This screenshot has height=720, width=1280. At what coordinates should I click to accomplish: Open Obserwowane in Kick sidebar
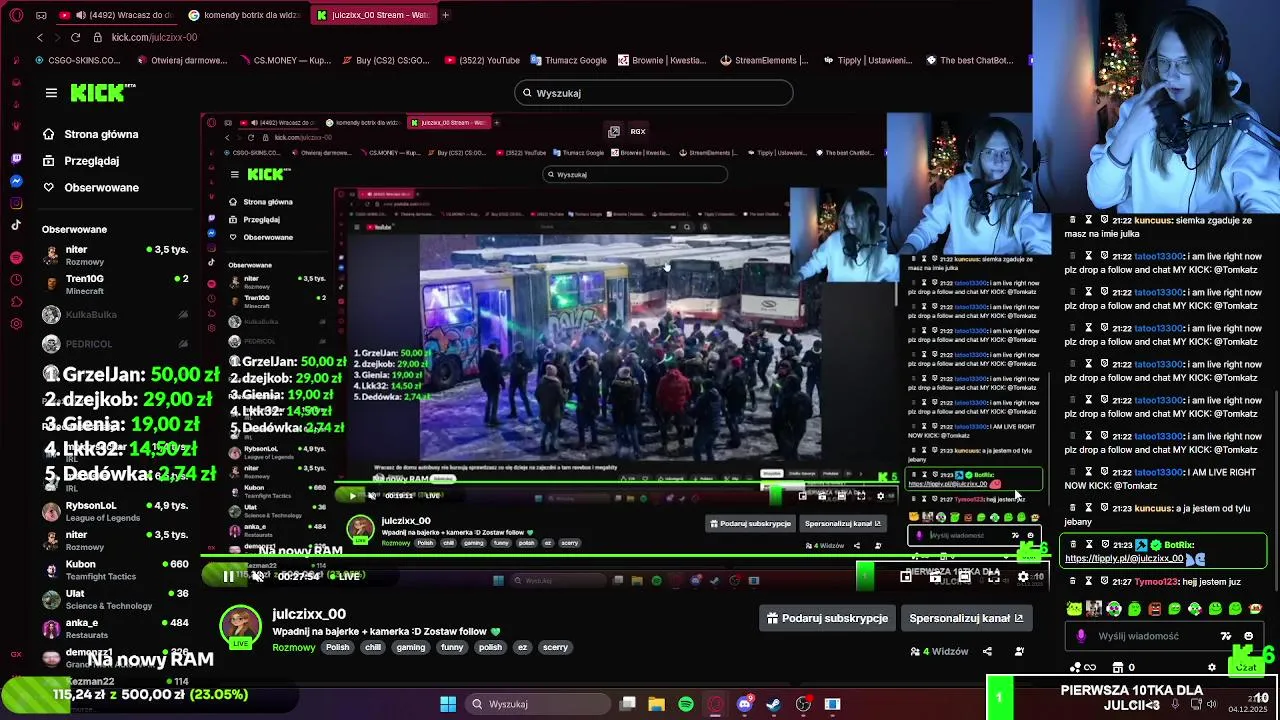click(101, 187)
